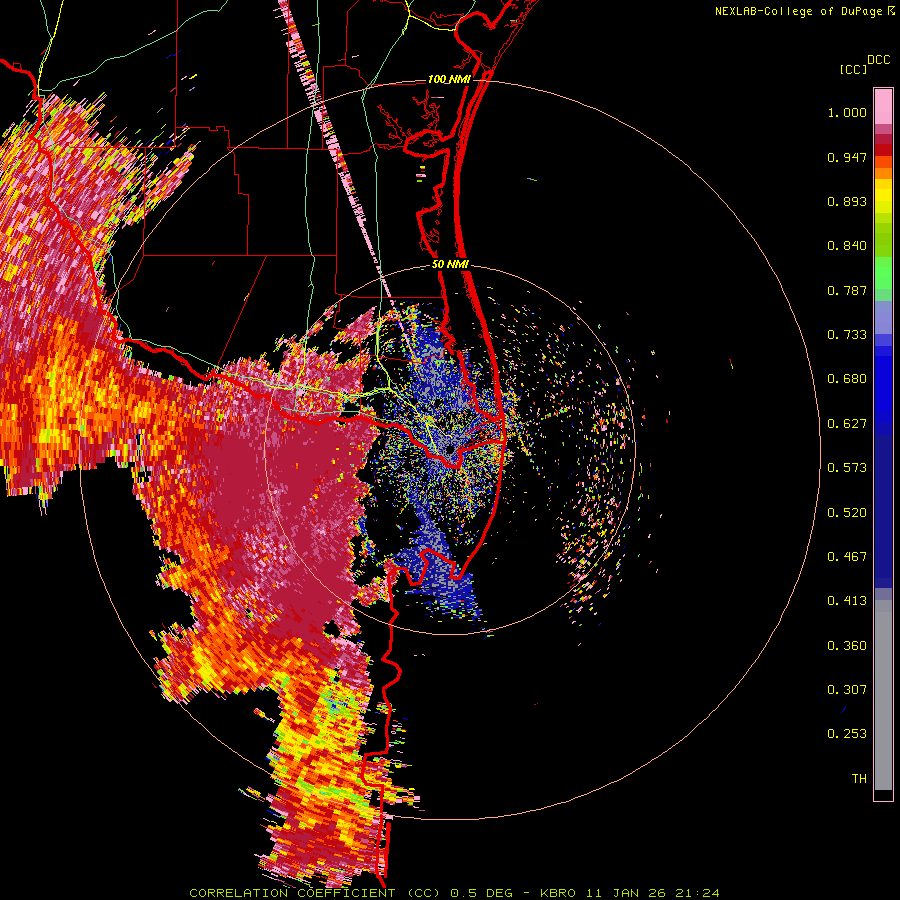Click the 100 NMI range ring label
Screen dimensions: 900x900
[449, 79]
